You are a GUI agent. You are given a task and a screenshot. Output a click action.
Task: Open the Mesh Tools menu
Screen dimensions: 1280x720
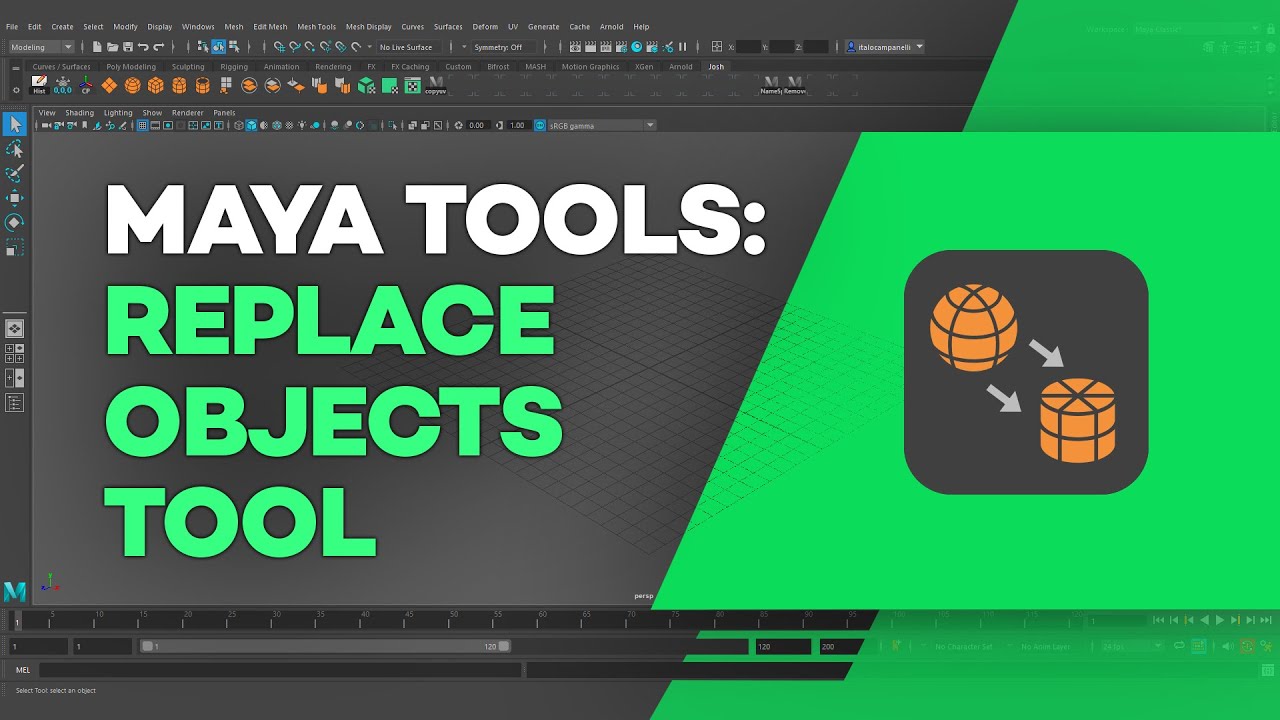(x=316, y=27)
